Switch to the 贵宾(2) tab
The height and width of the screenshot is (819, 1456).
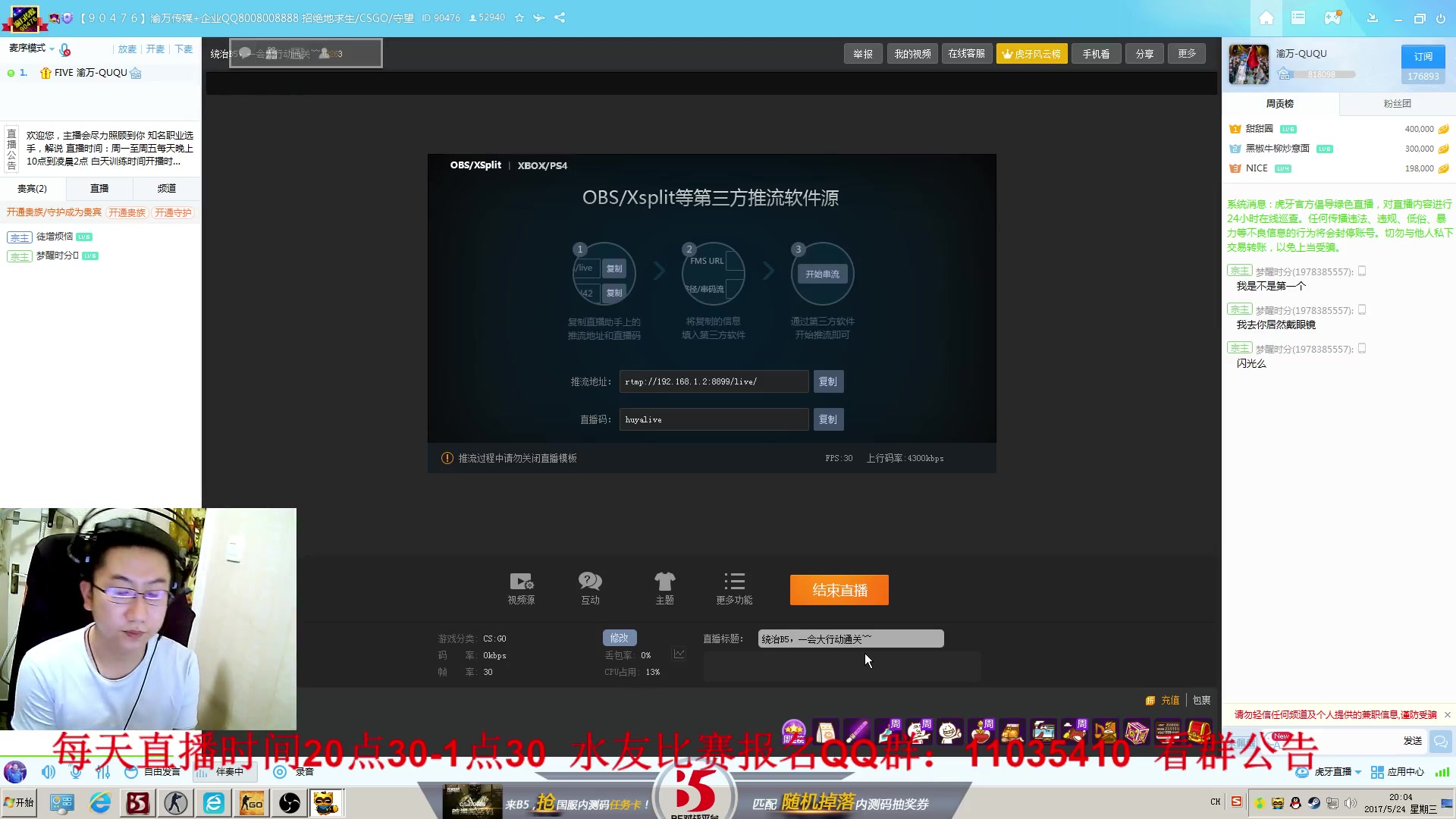click(33, 189)
